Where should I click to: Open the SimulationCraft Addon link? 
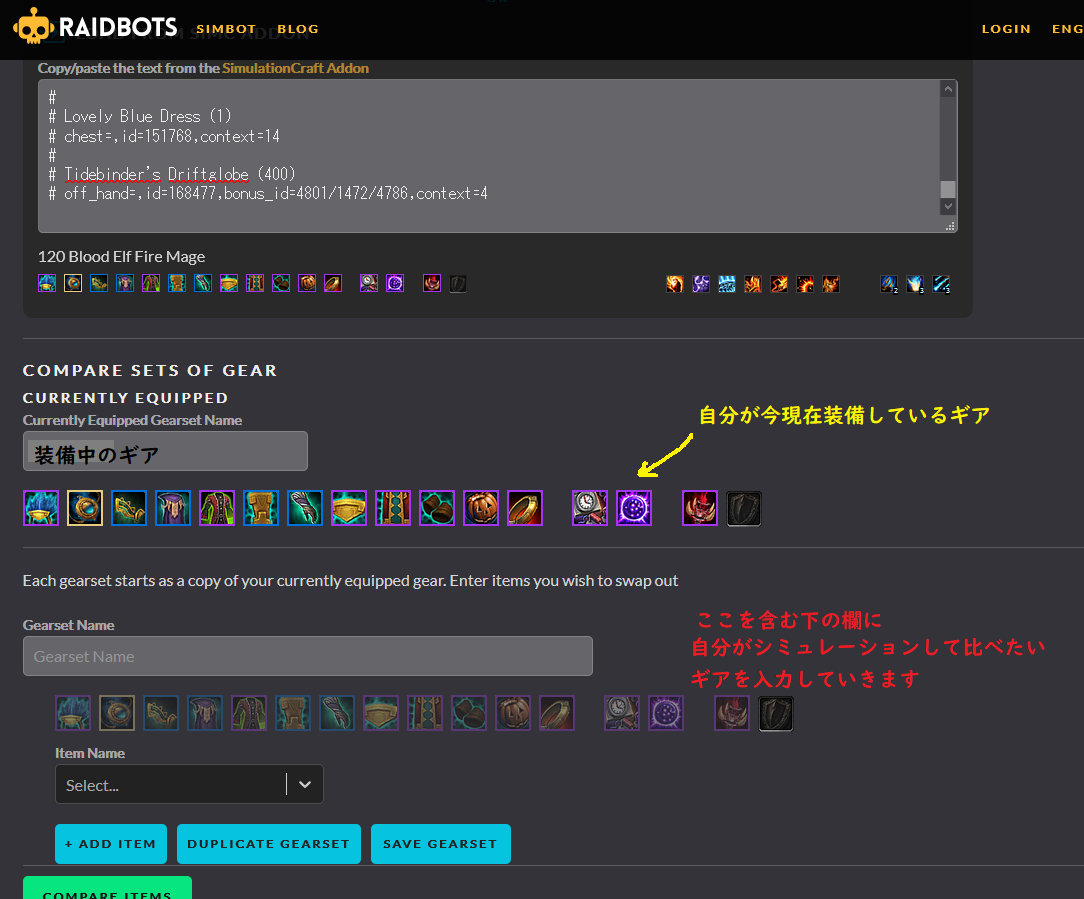(295, 68)
